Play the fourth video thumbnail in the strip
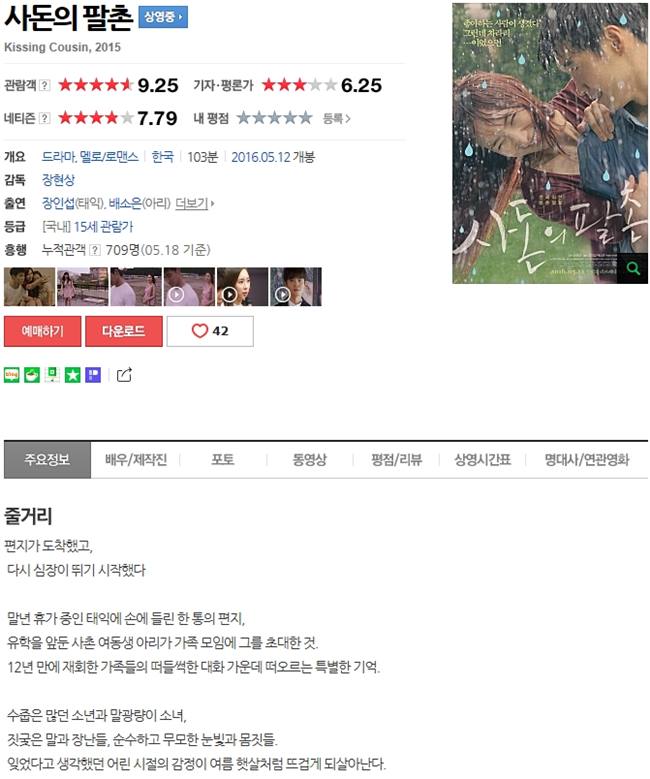 point(189,287)
